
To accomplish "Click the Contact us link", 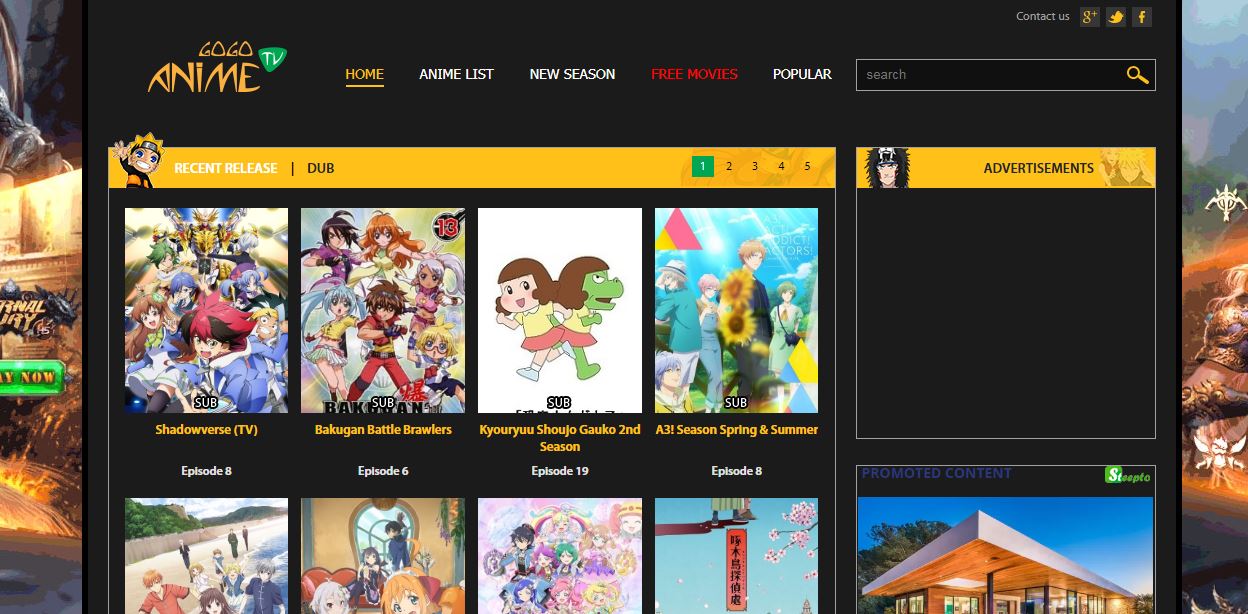I will point(1042,16).
